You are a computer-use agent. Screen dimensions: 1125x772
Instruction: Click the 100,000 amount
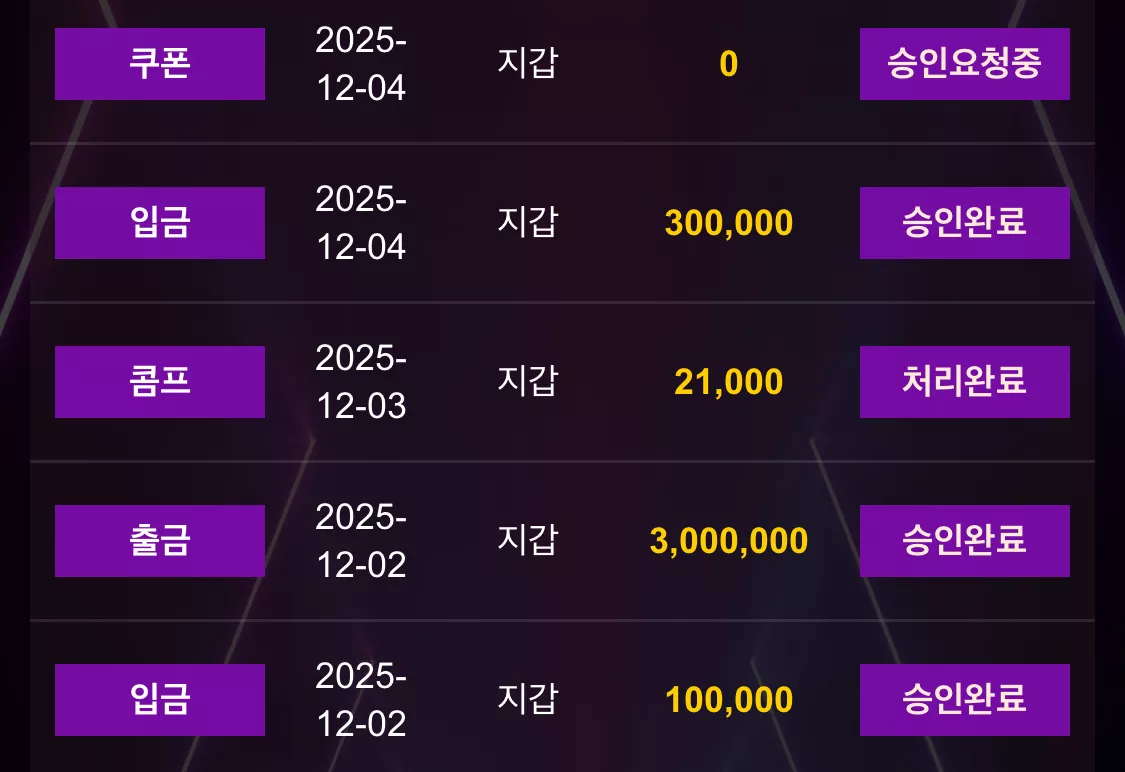click(x=729, y=700)
